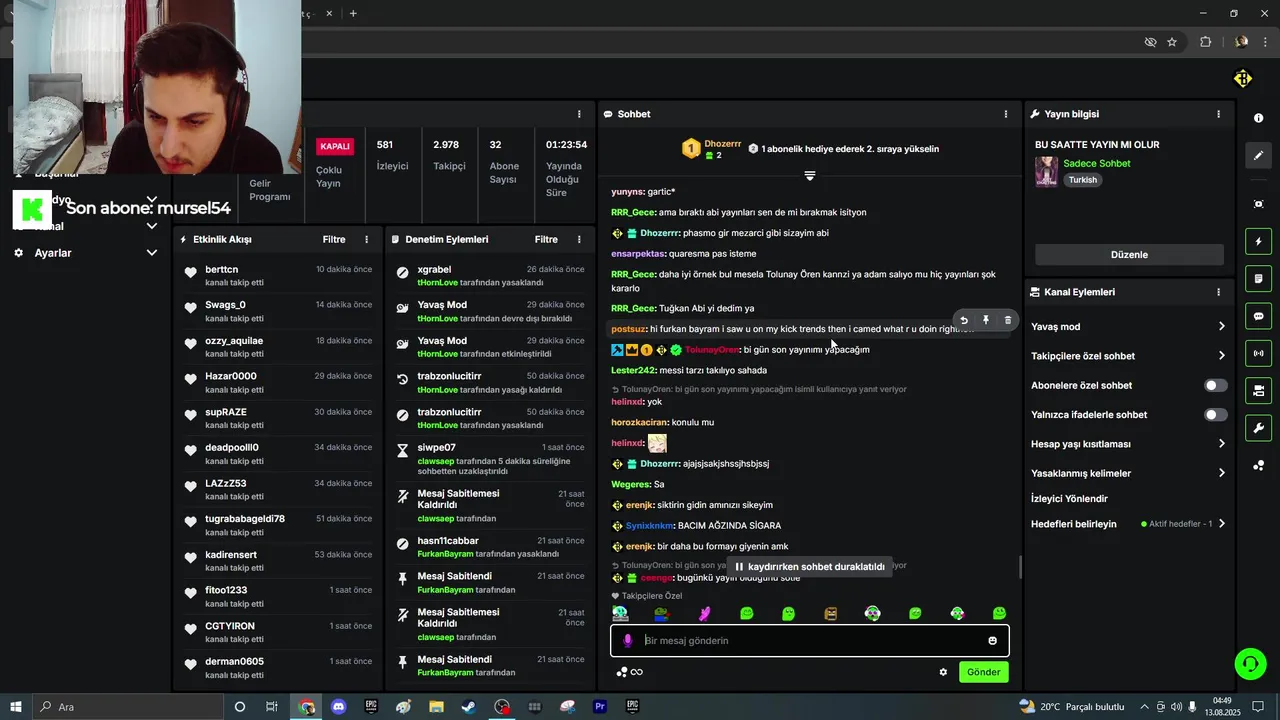Click Düzenle to edit stream info
This screenshot has height=720, width=1280.
[1129, 254]
